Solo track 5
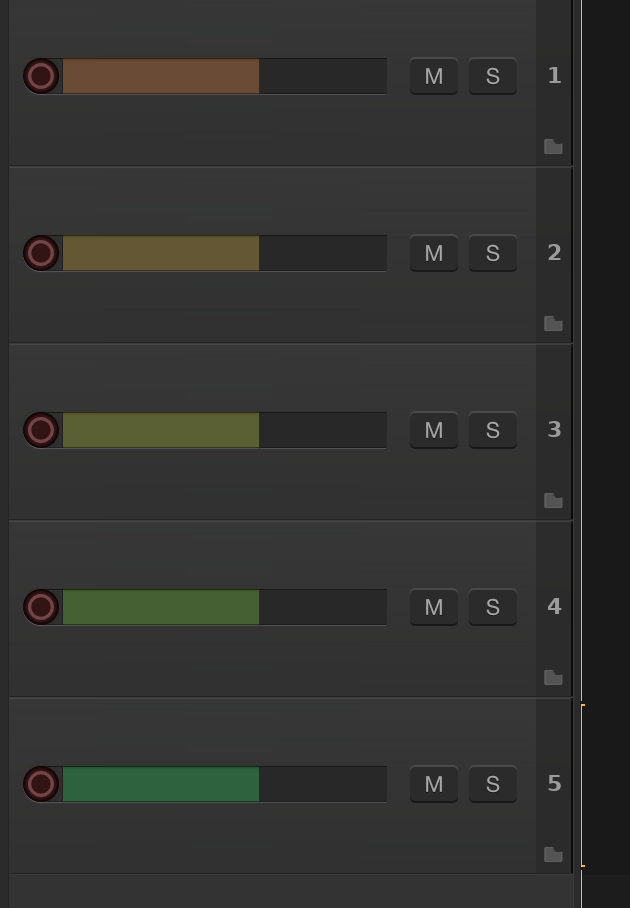The width and height of the screenshot is (630, 908). point(492,783)
